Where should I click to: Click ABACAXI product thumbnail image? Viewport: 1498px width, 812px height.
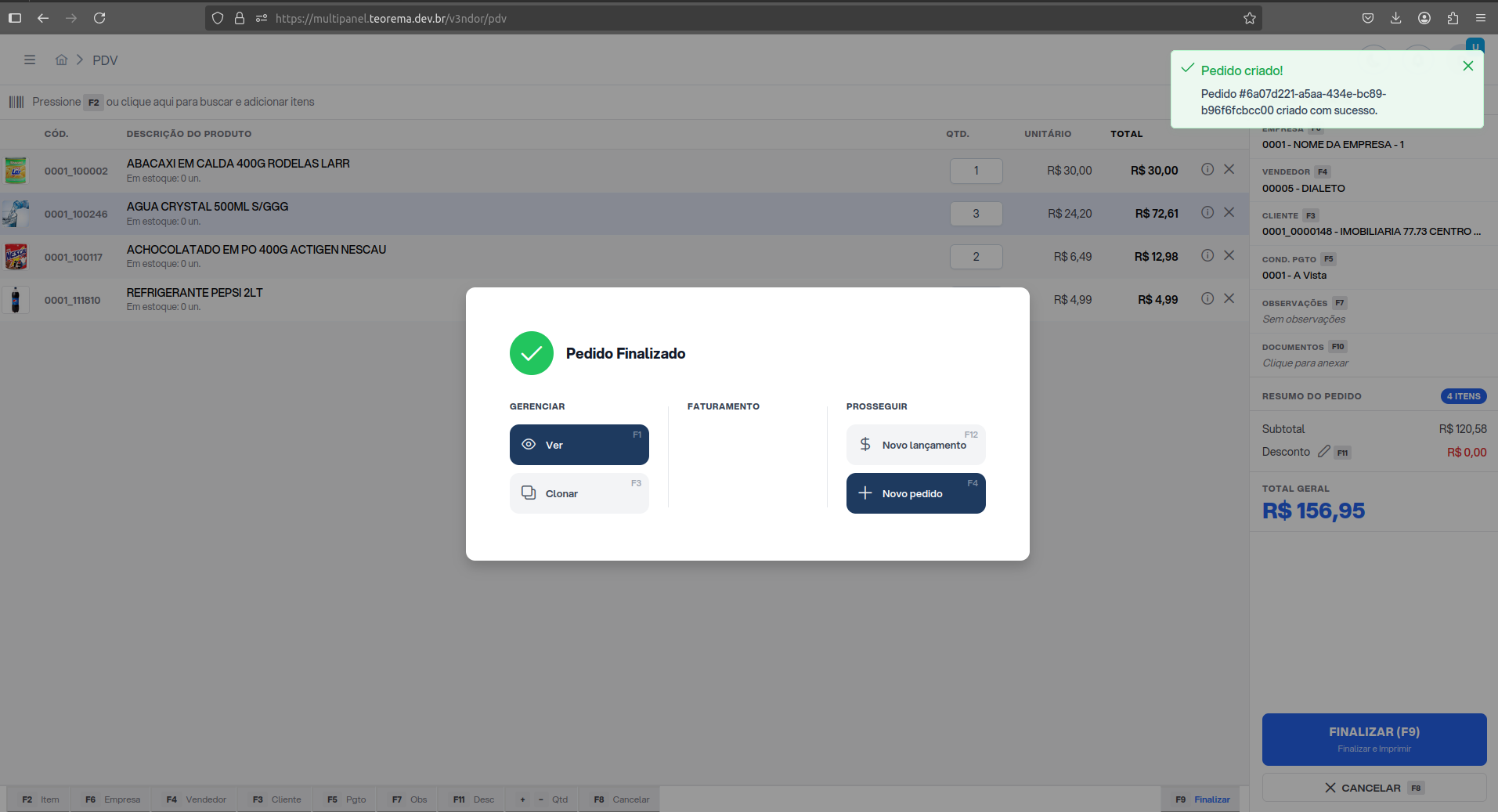point(16,171)
